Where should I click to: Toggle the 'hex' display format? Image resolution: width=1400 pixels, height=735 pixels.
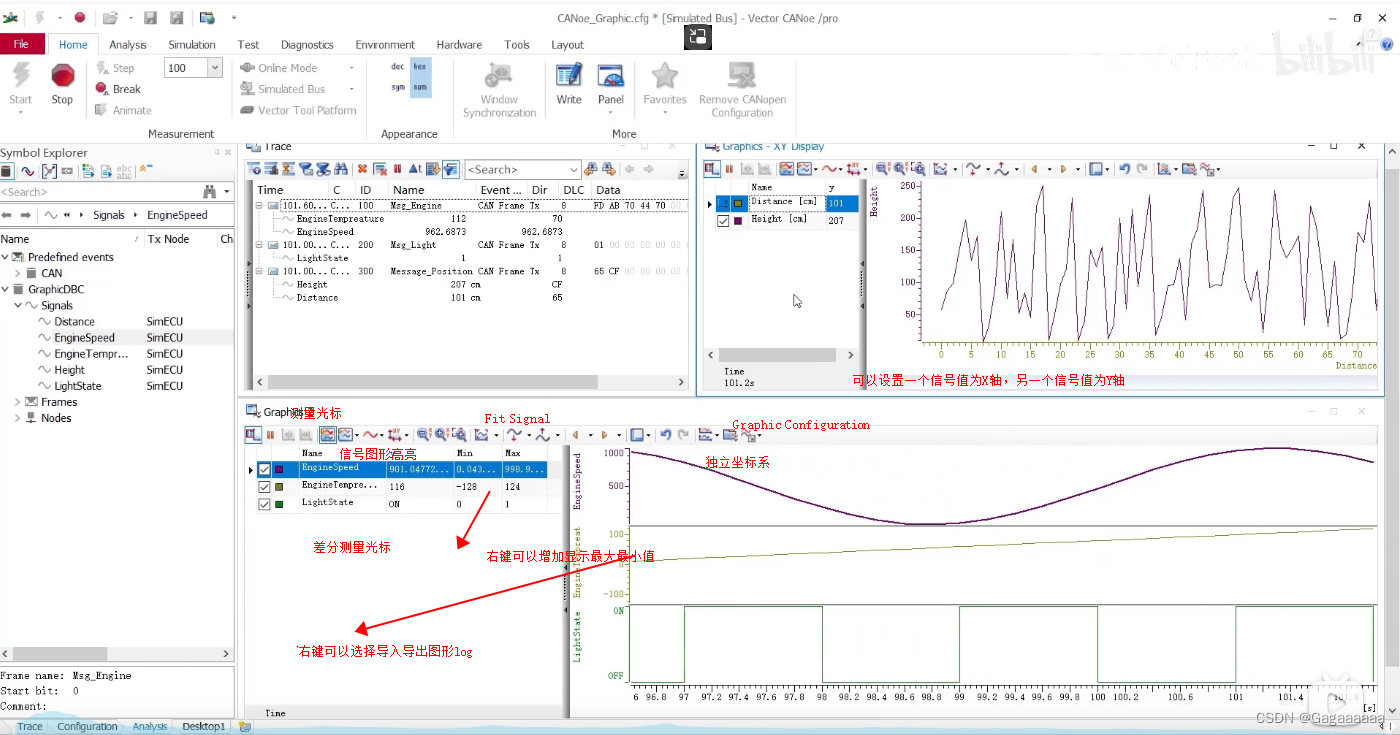pyautogui.click(x=421, y=66)
